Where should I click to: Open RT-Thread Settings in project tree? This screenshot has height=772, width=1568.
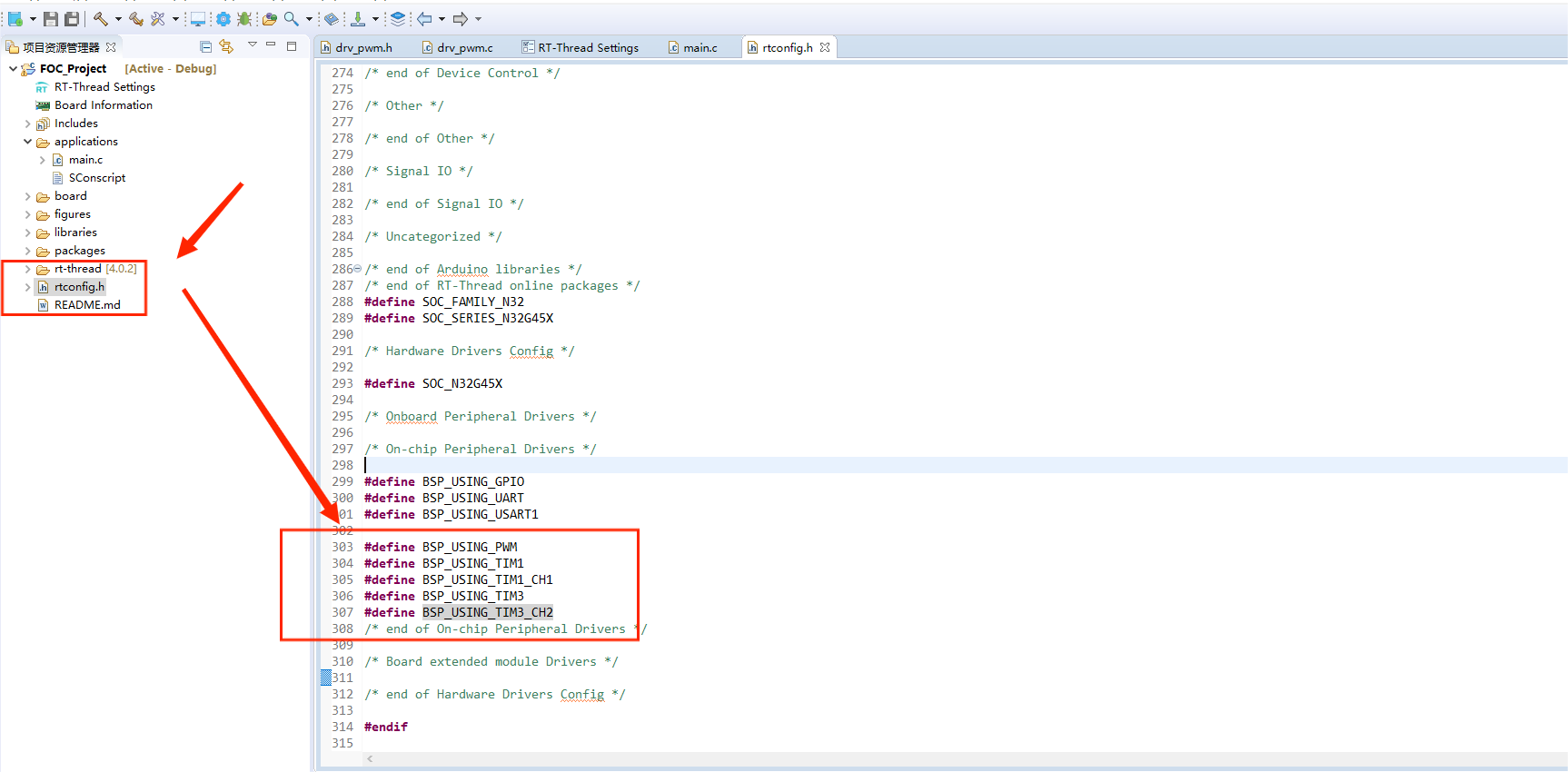pos(104,87)
